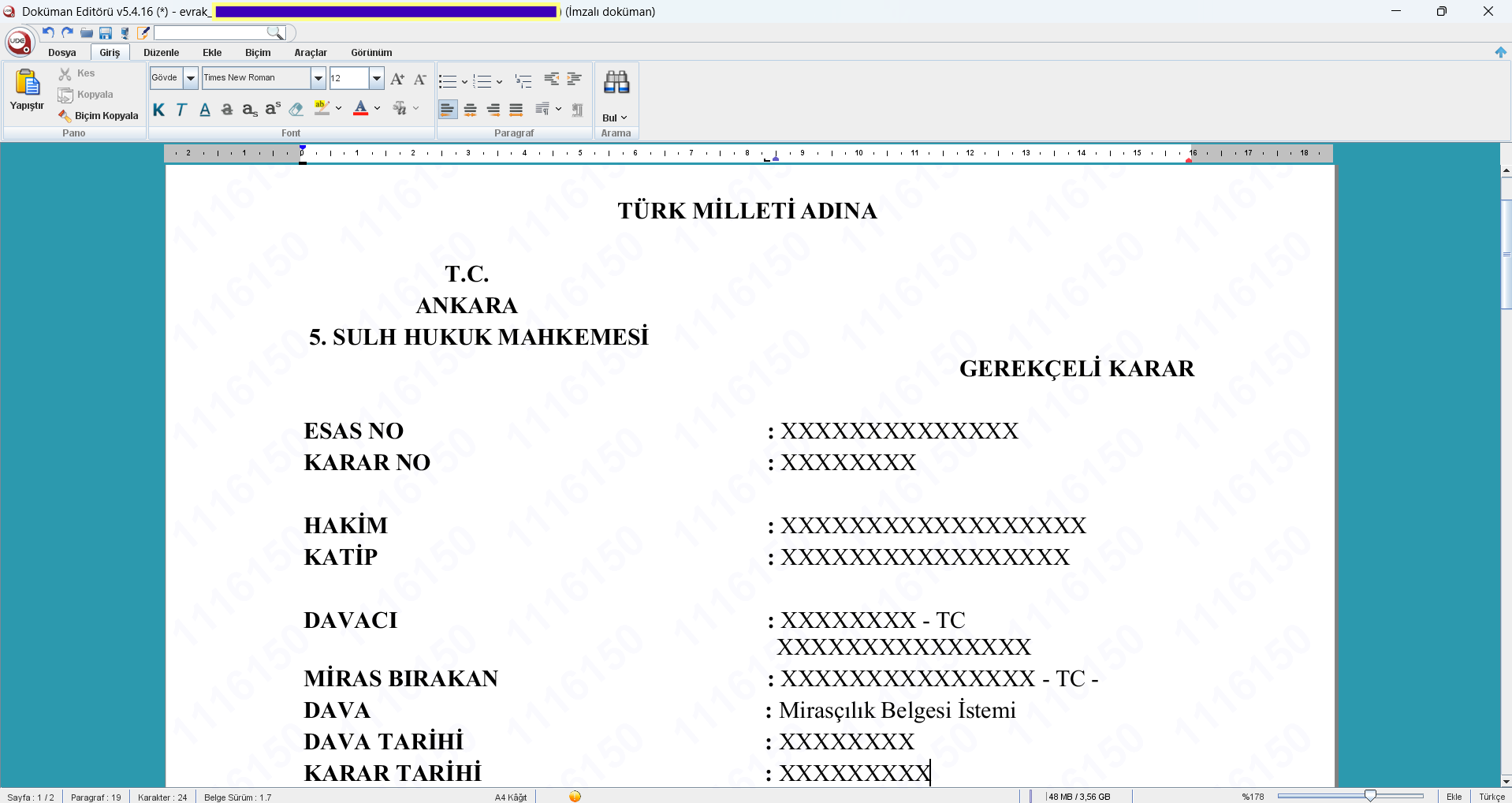Center align the text
The height and width of the screenshot is (803, 1512).
(x=471, y=110)
